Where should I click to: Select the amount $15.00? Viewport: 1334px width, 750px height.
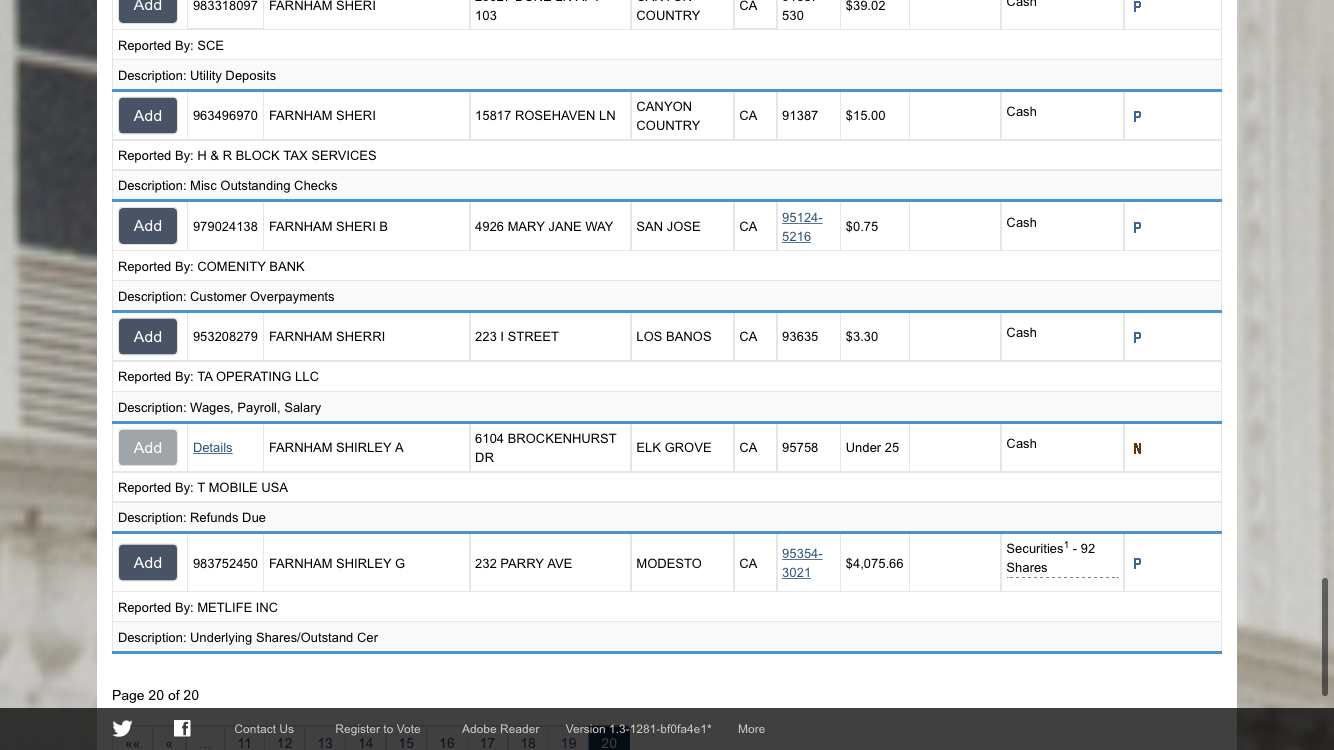point(865,116)
